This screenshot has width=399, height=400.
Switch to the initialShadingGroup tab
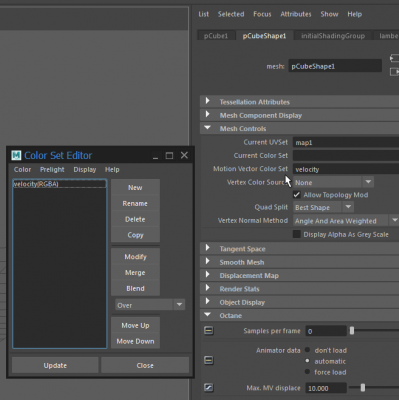click(x=333, y=36)
